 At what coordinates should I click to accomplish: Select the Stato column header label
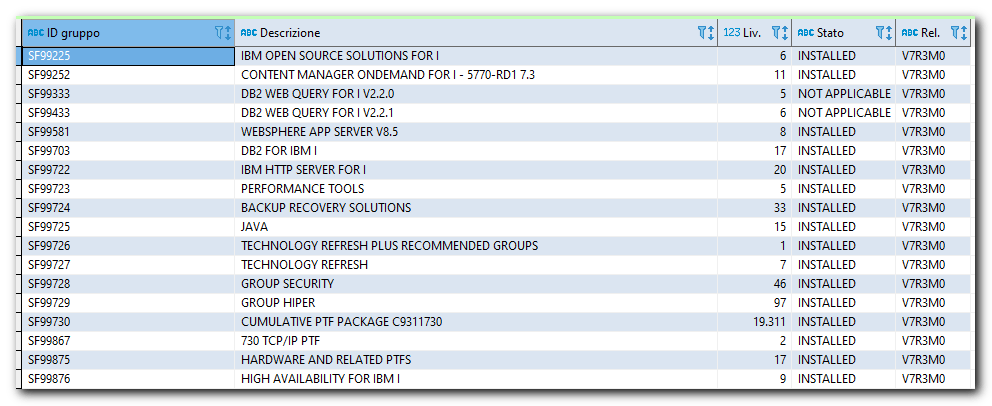[x=830, y=33]
